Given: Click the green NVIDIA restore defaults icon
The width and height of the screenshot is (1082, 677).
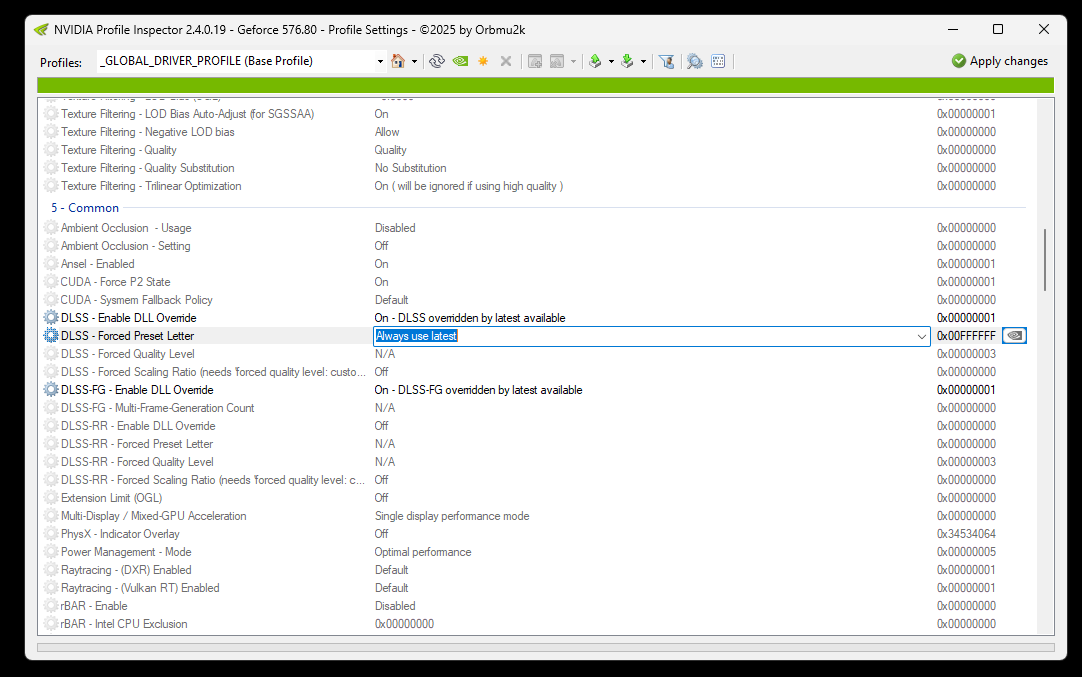Looking at the screenshot, I should (460, 61).
